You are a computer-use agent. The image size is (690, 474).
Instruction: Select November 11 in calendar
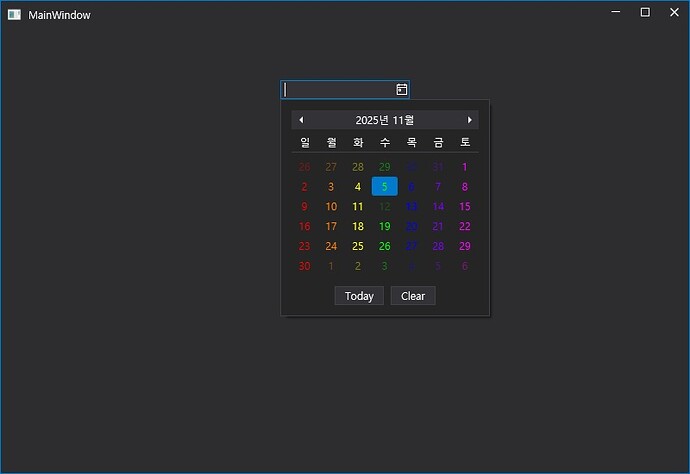pos(358,206)
